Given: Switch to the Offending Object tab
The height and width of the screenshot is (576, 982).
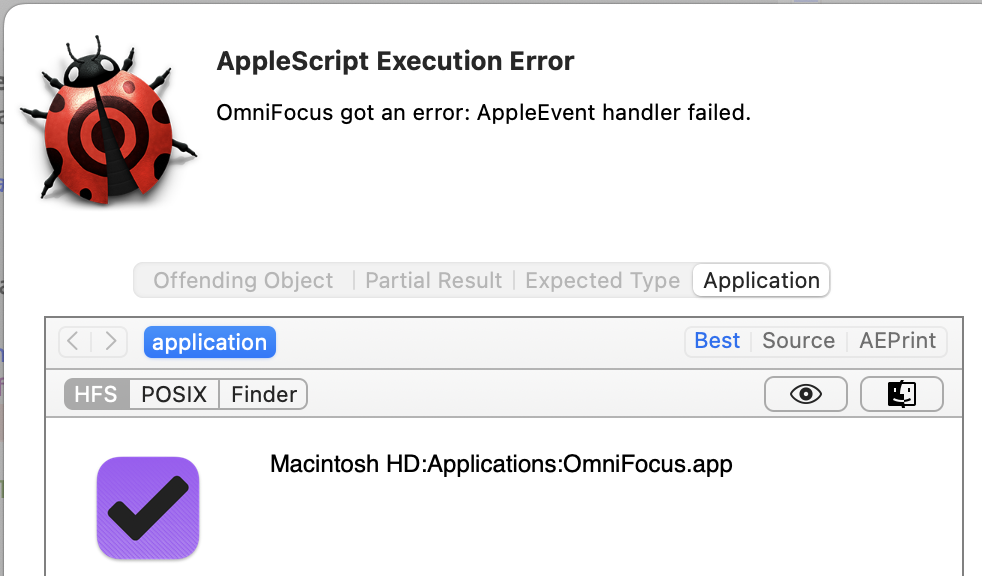Looking at the screenshot, I should tap(243, 280).
